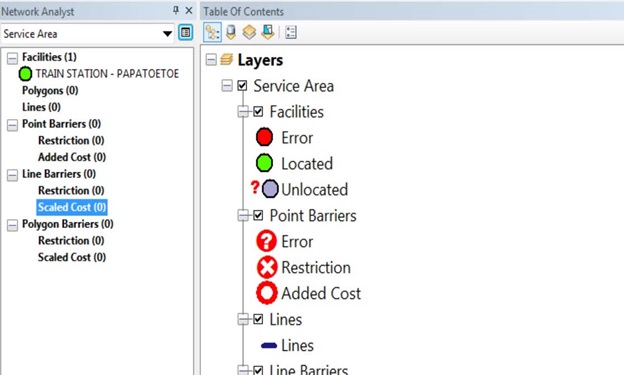Select Restriction (0) under Line Barriers
Screen dimensions: 624x375
tap(71, 191)
